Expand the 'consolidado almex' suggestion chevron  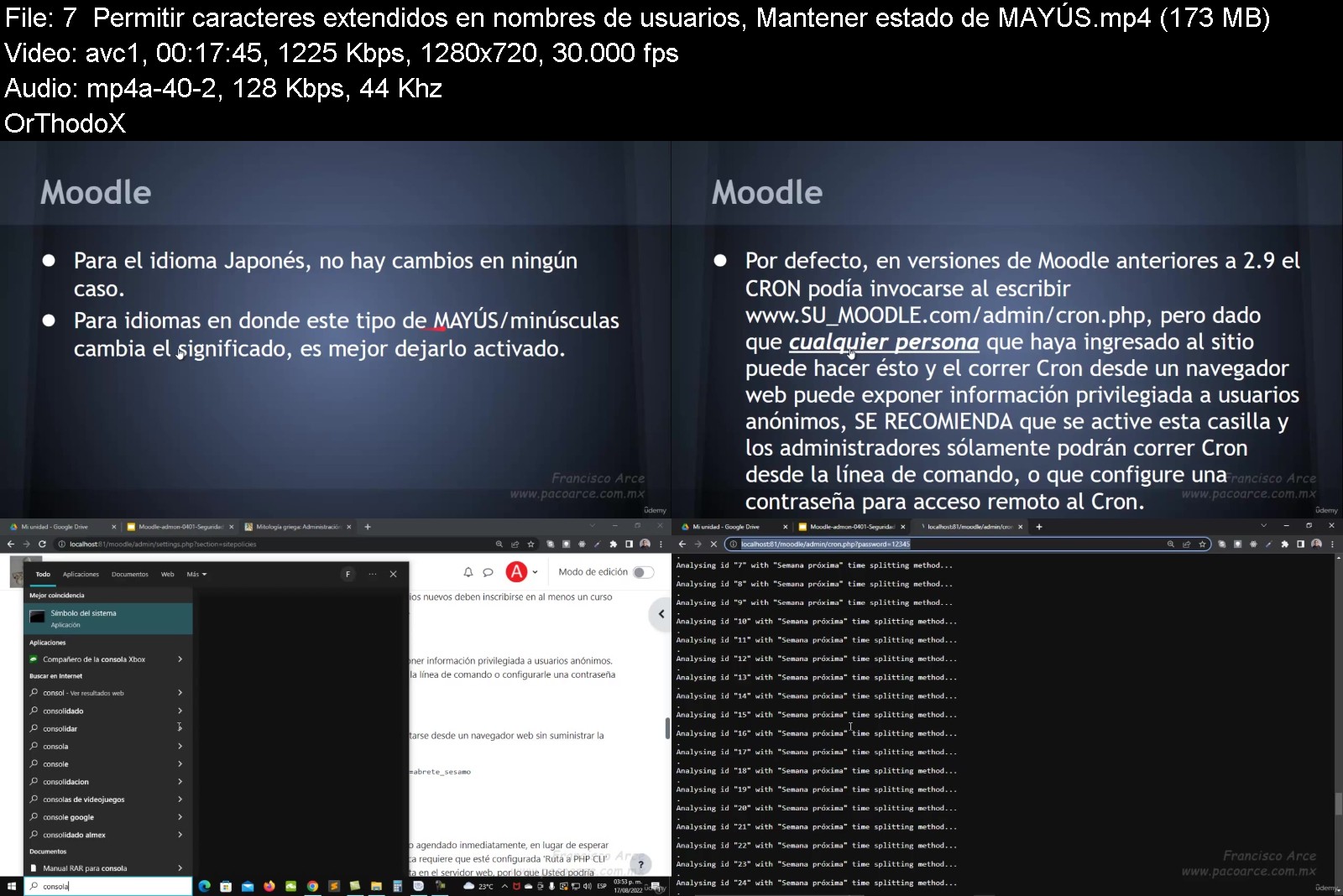(180, 835)
